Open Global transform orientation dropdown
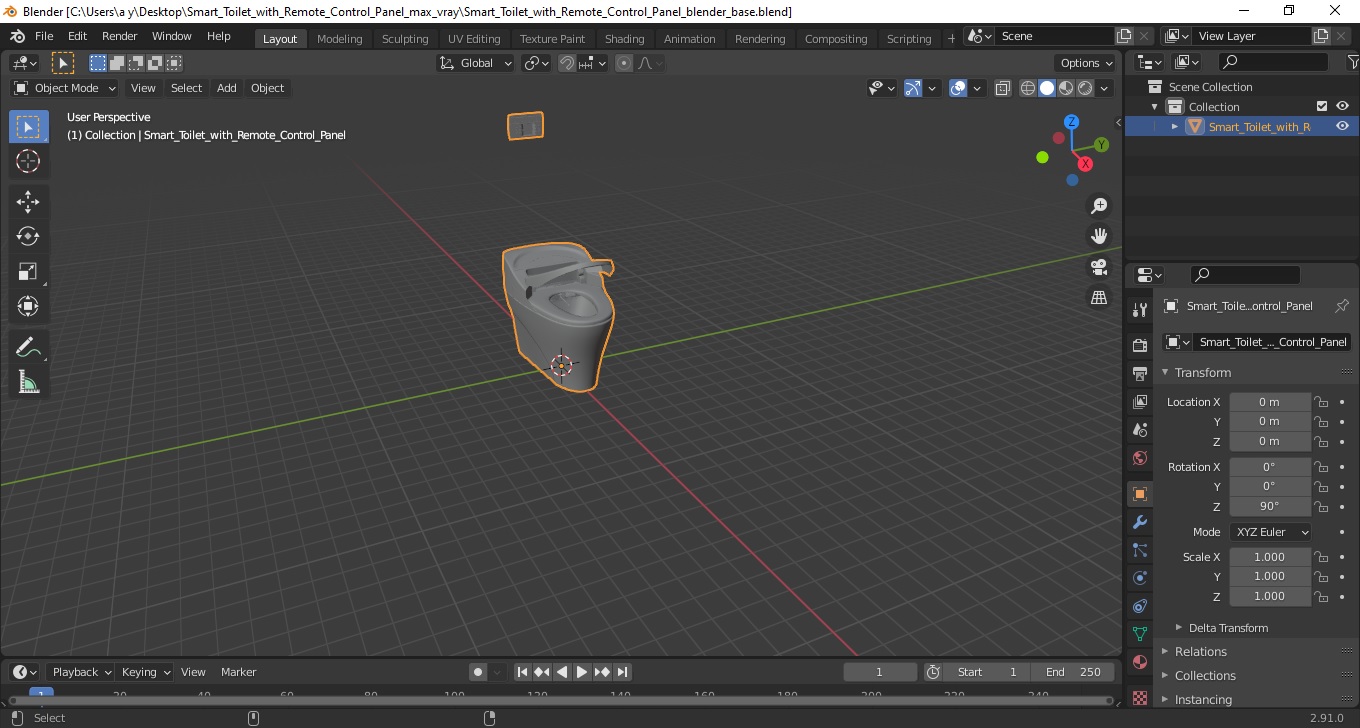 click(x=476, y=63)
